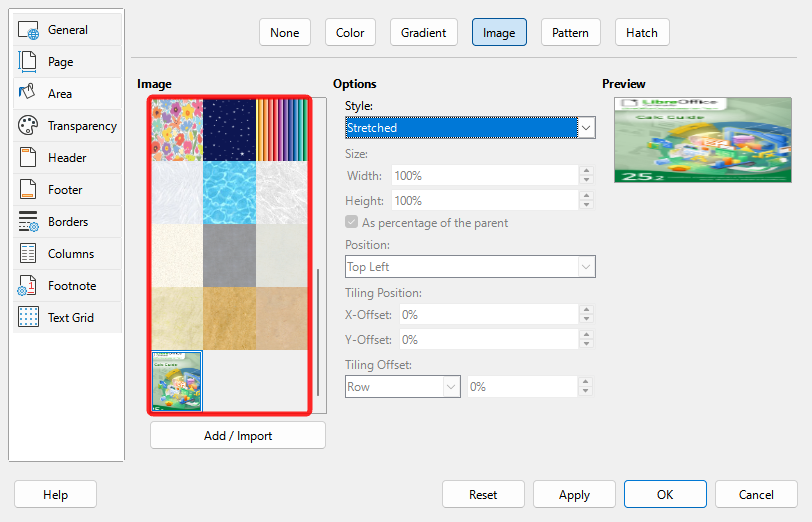
Task: Open the General tab icon
Action: 28,30
